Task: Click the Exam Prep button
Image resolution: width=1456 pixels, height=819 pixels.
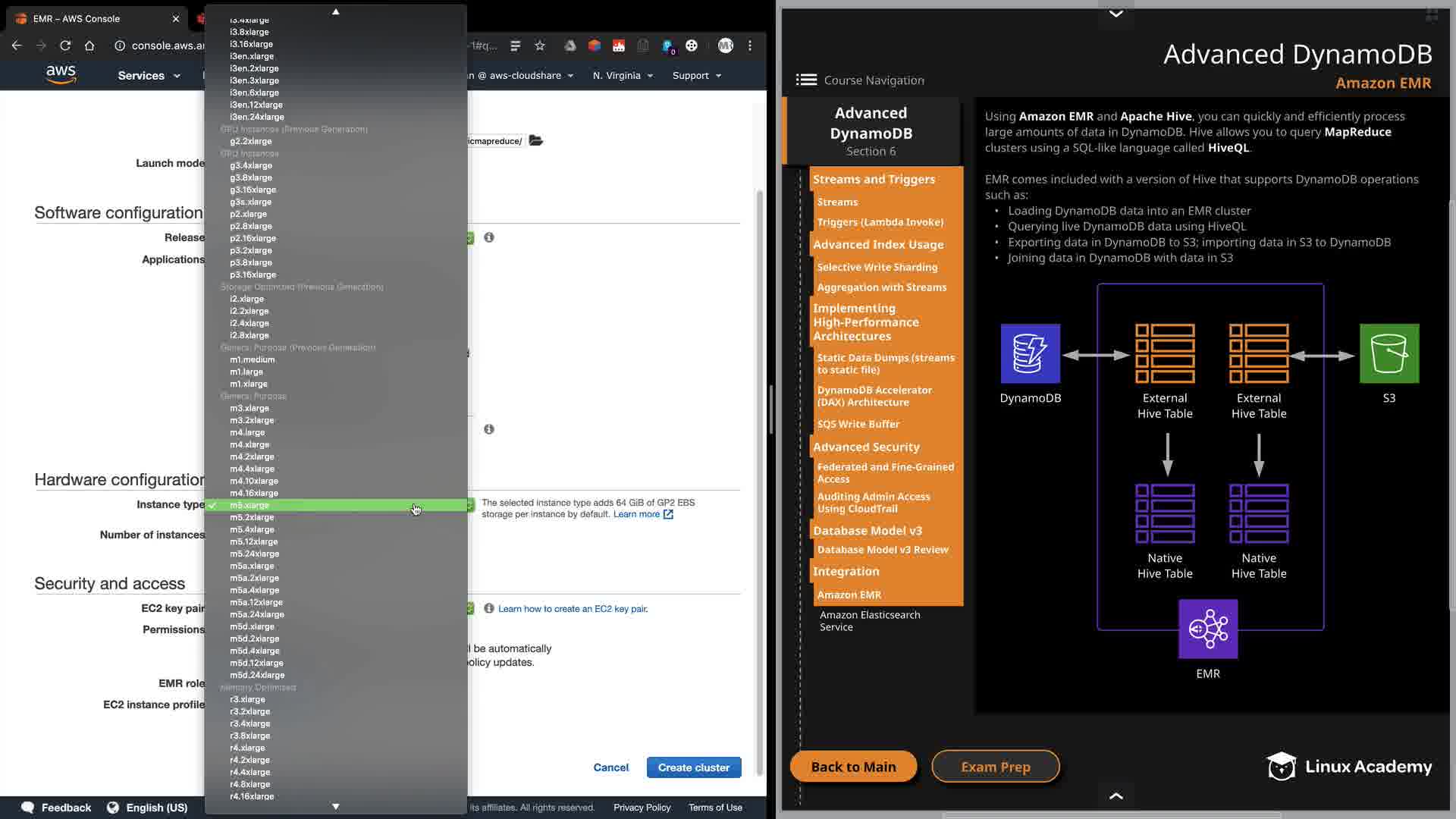Action: 995,767
